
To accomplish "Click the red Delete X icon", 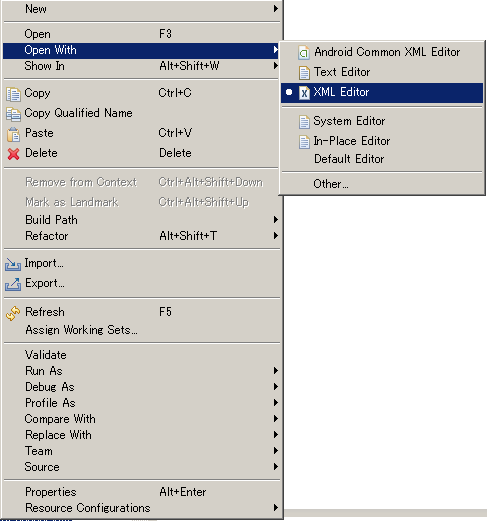I will [13, 154].
